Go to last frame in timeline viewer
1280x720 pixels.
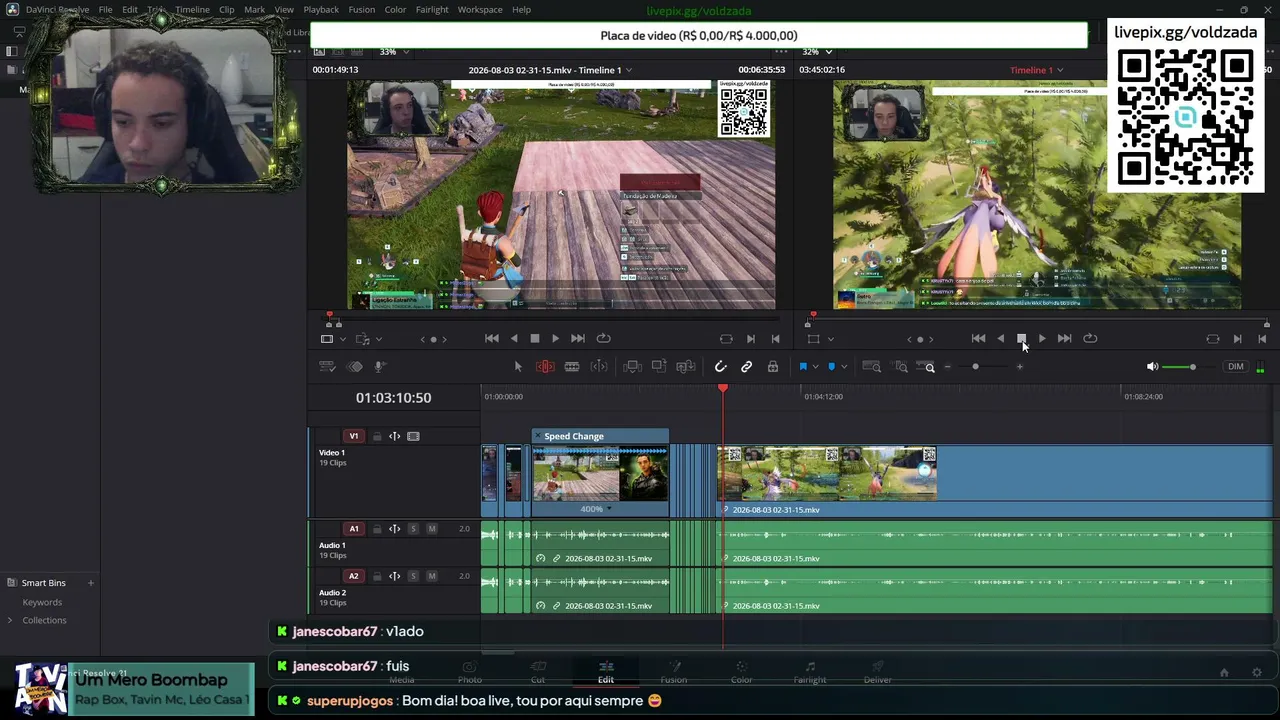(x=1064, y=339)
